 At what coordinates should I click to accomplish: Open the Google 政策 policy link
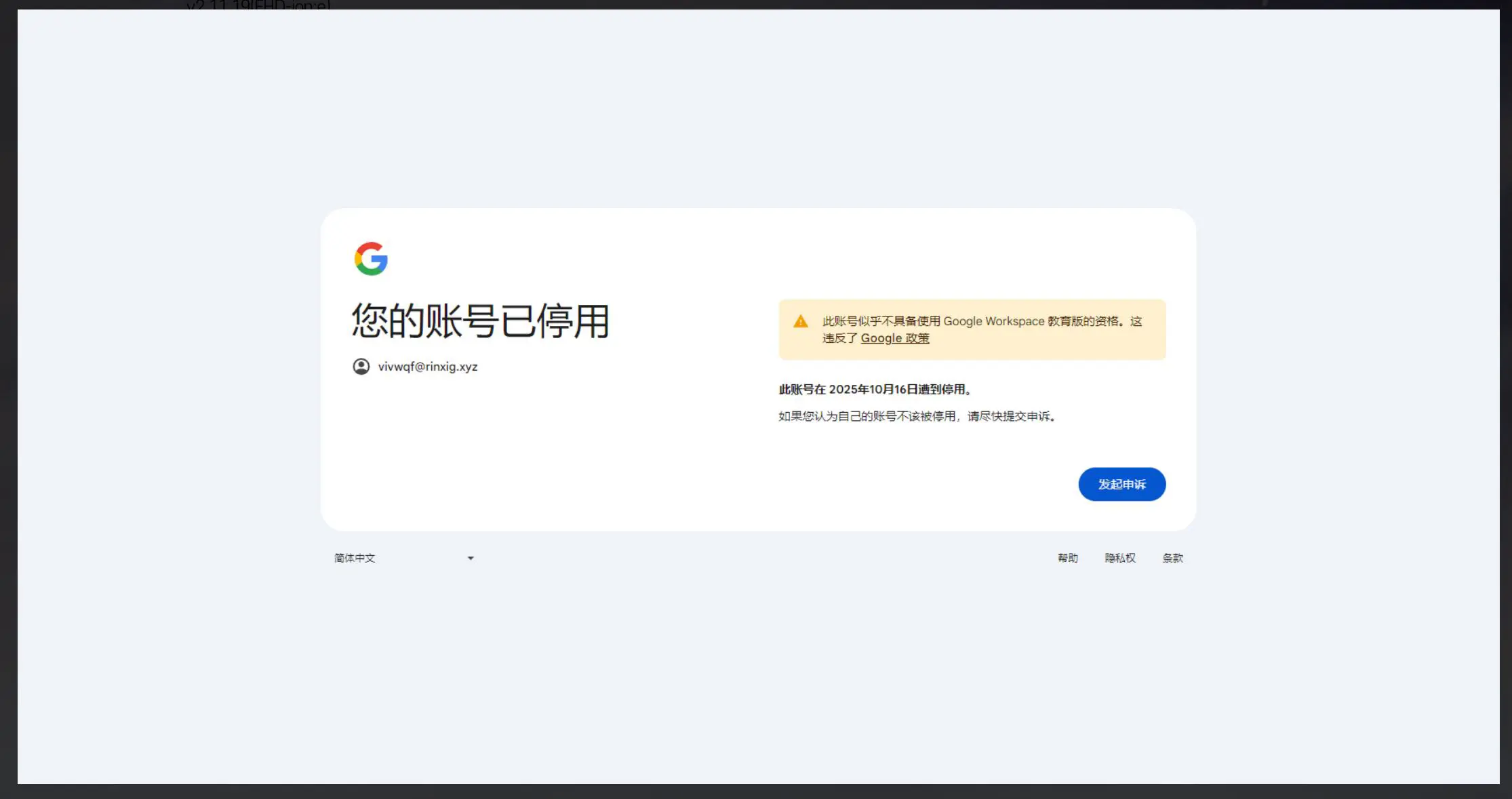coord(894,338)
